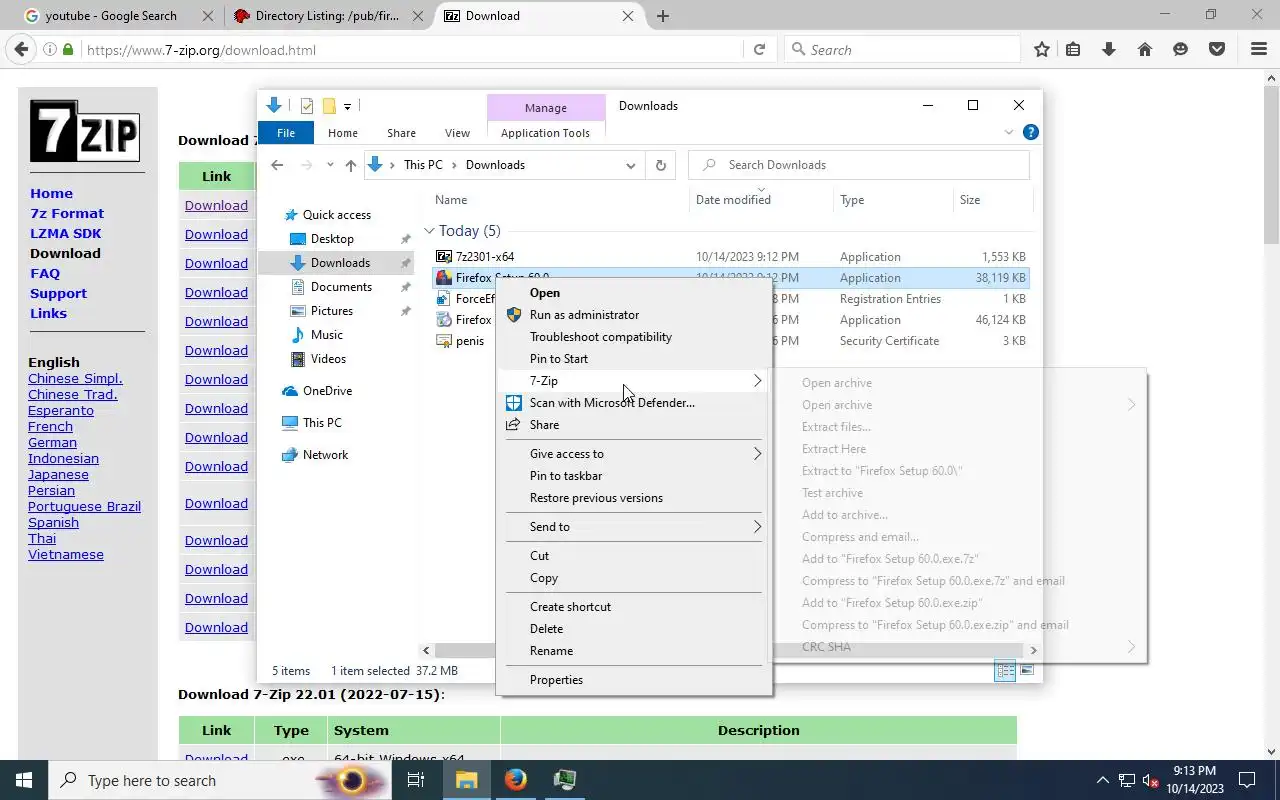Reload the 7-zip page
This screenshot has width=1280, height=800.
coord(759,49)
